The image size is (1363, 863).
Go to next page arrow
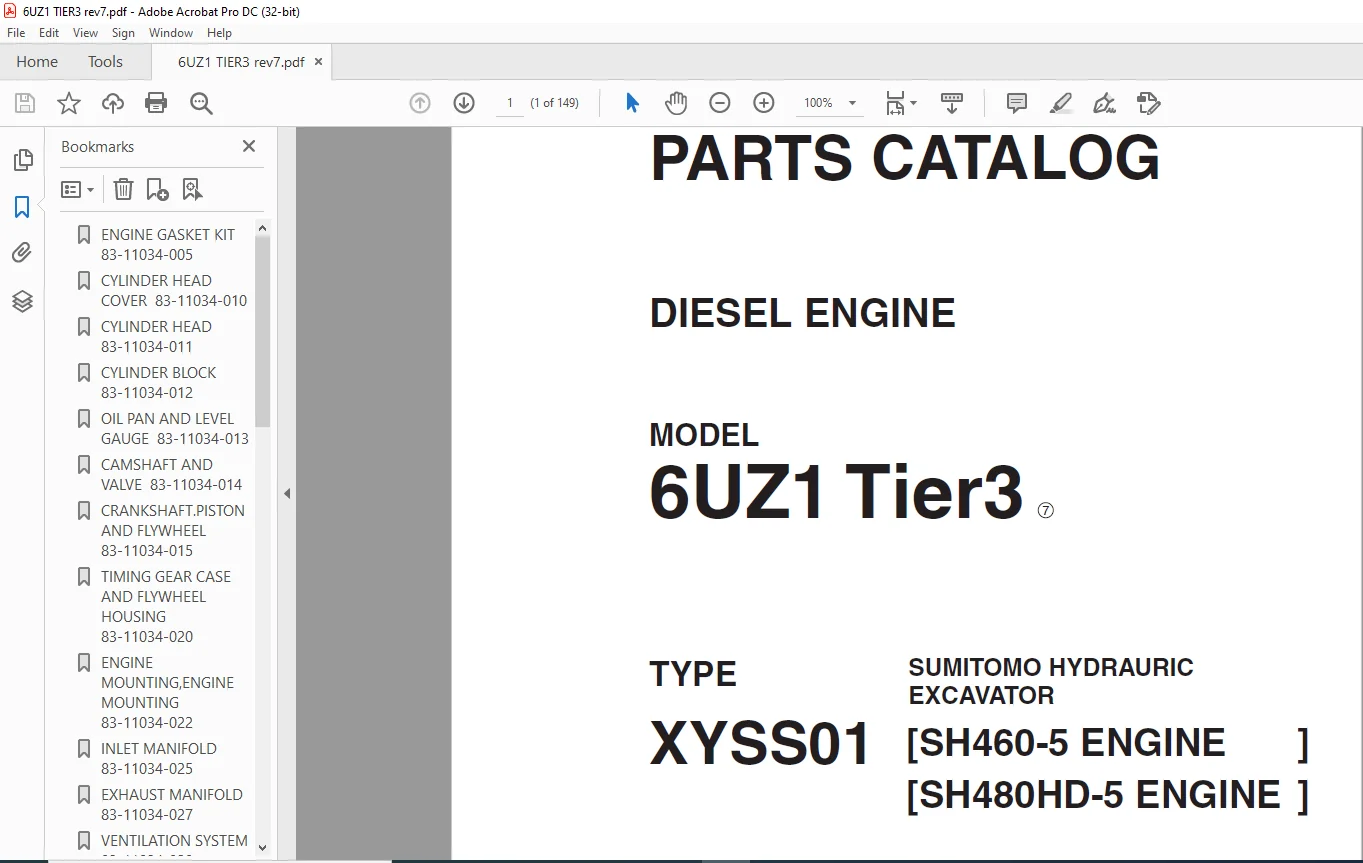coord(464,103)
